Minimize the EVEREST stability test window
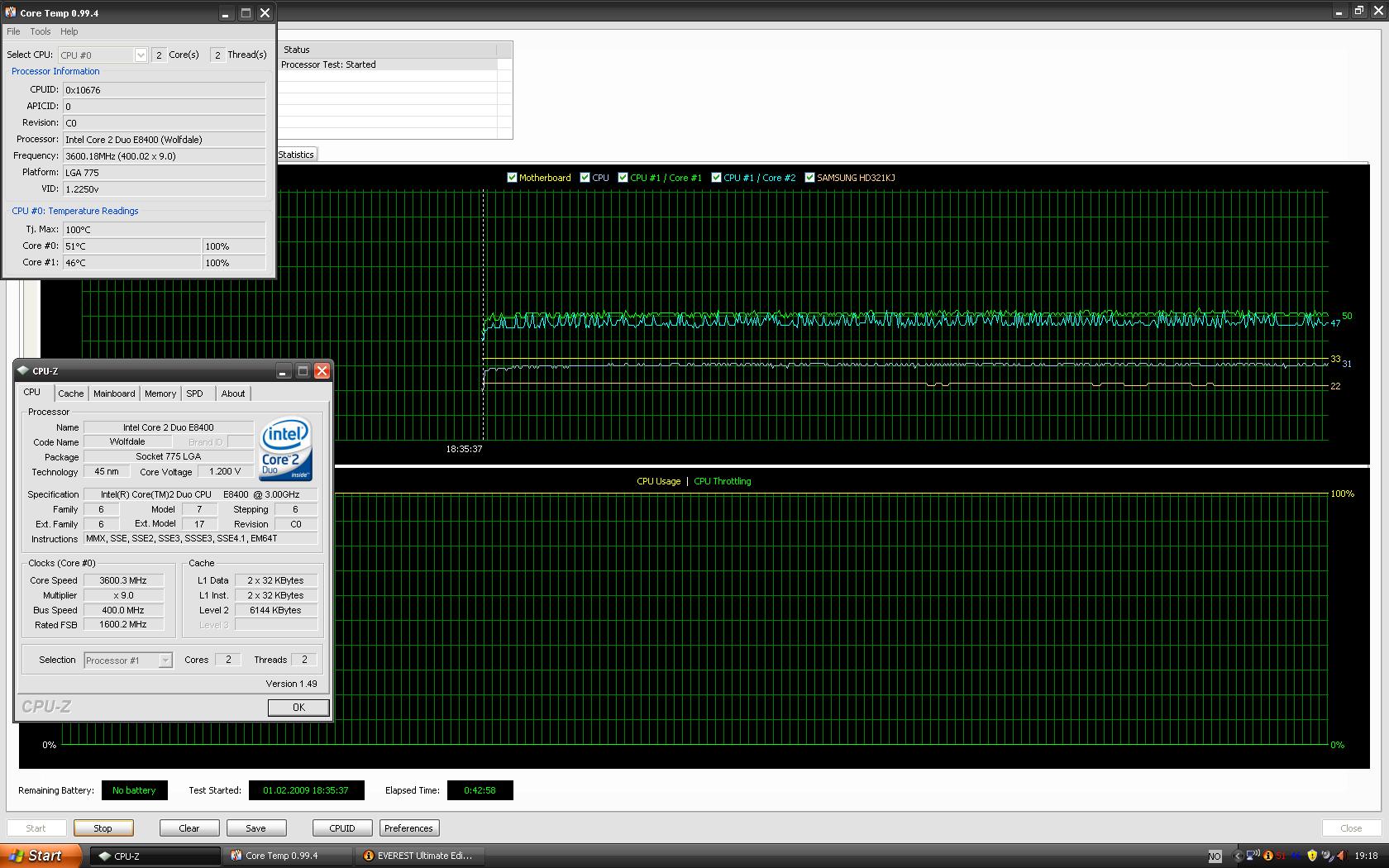 [x=1339, y=12]
